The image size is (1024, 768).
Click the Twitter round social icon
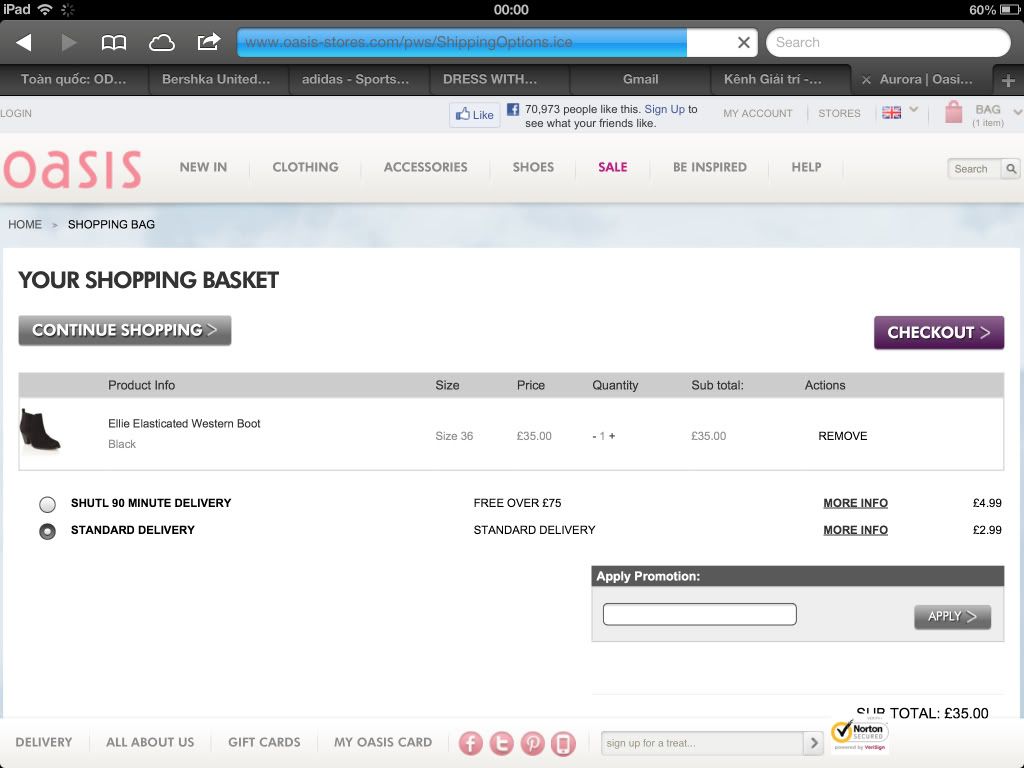click(x=502, y=743)
